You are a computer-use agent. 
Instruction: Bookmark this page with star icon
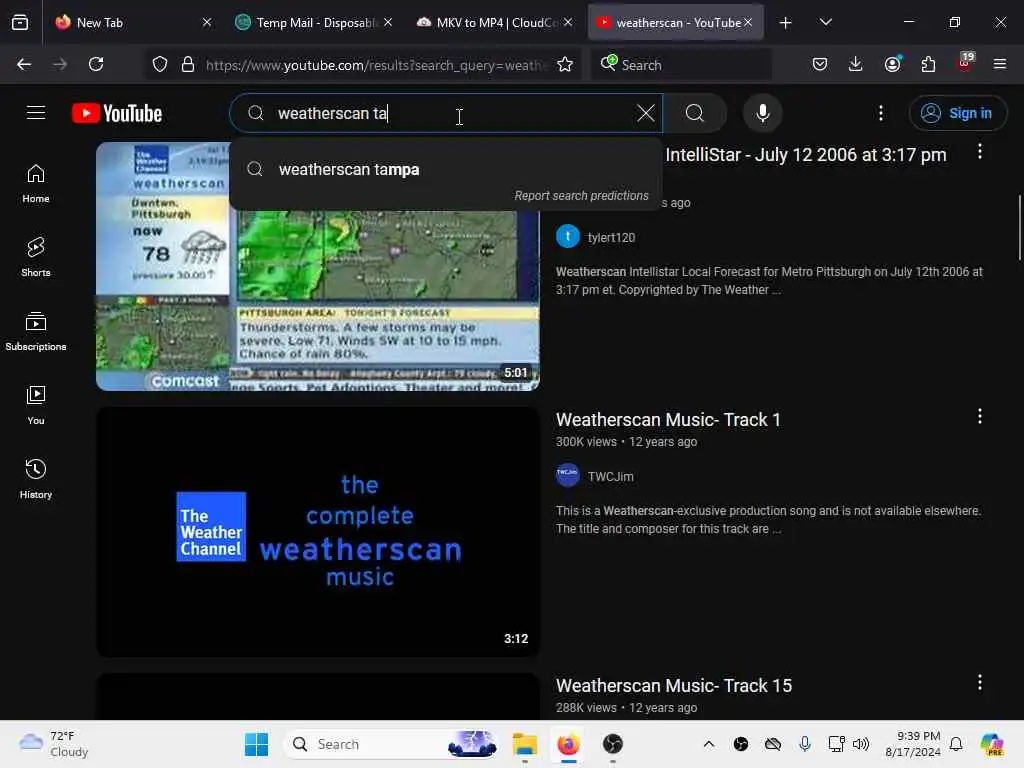point(565,64)
